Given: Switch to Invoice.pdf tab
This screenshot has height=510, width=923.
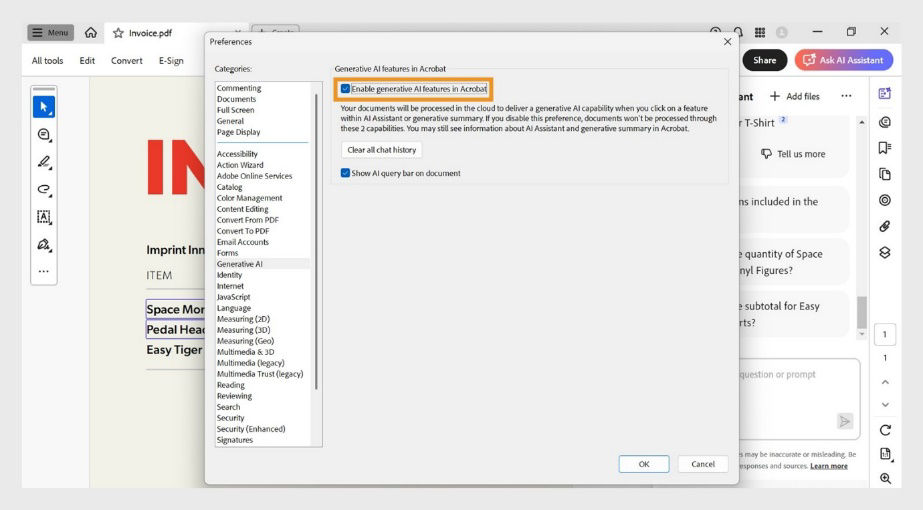Looking at the screenshot, I should click(150, 33).
